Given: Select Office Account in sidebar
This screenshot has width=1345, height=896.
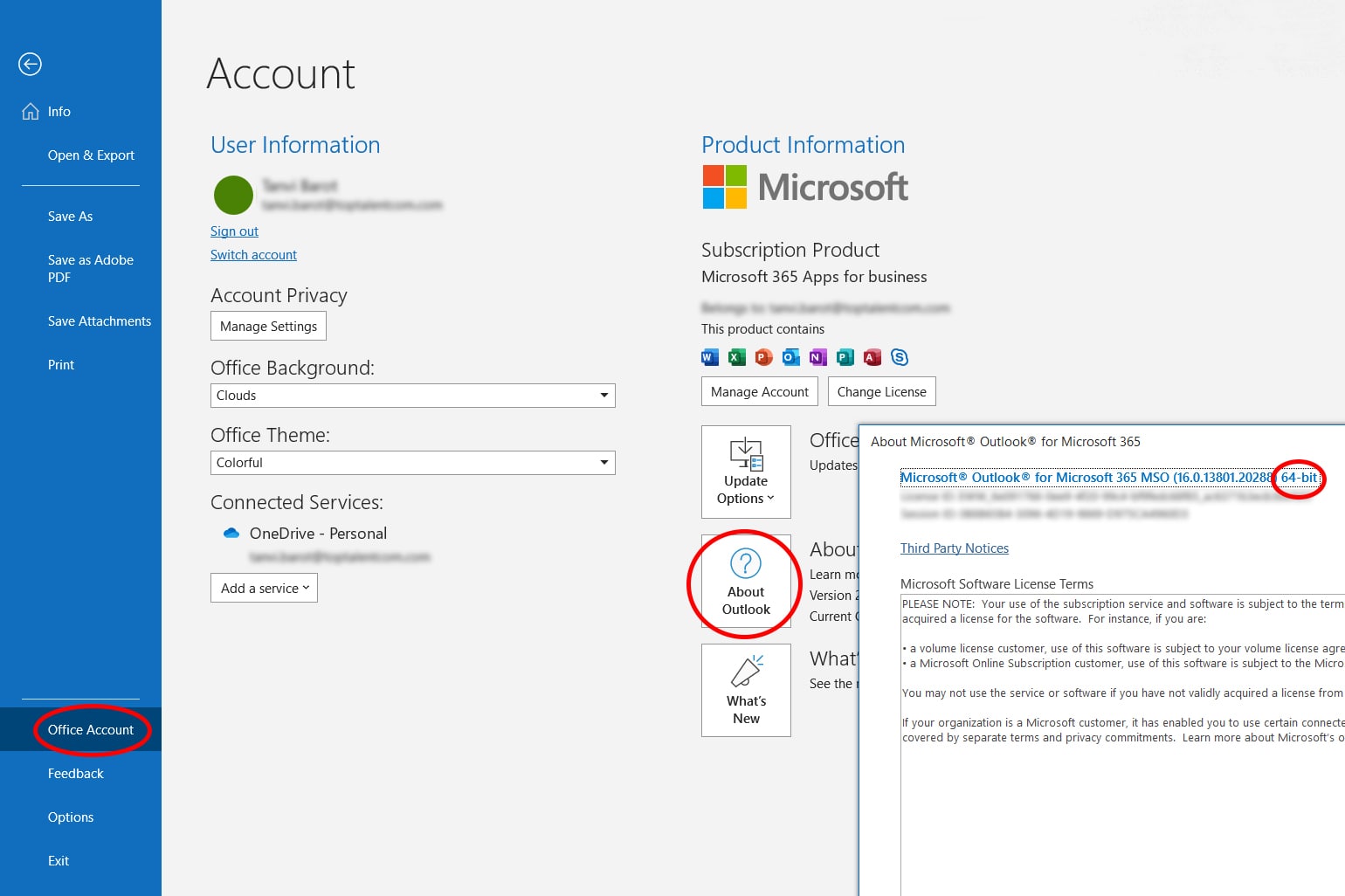Looking at the screenshot, I should (91, 730).
